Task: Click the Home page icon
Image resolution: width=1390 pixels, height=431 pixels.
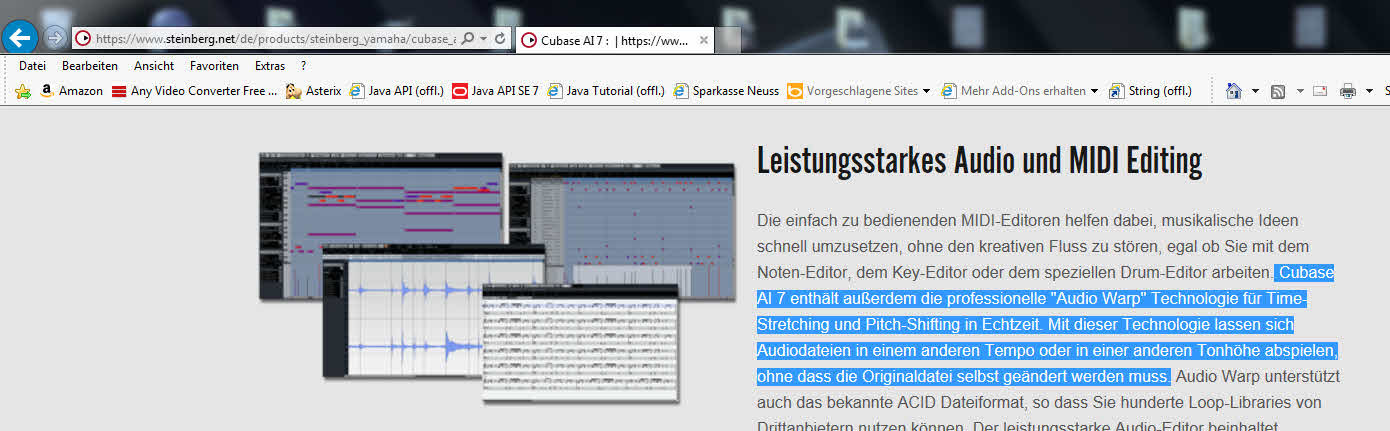Action: 1235,91
